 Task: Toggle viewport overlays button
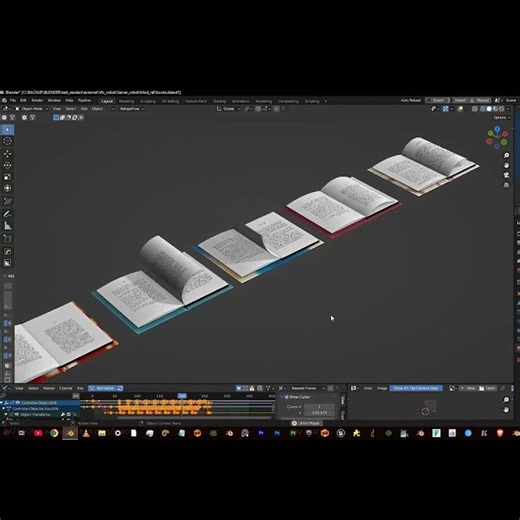[460, 109]
